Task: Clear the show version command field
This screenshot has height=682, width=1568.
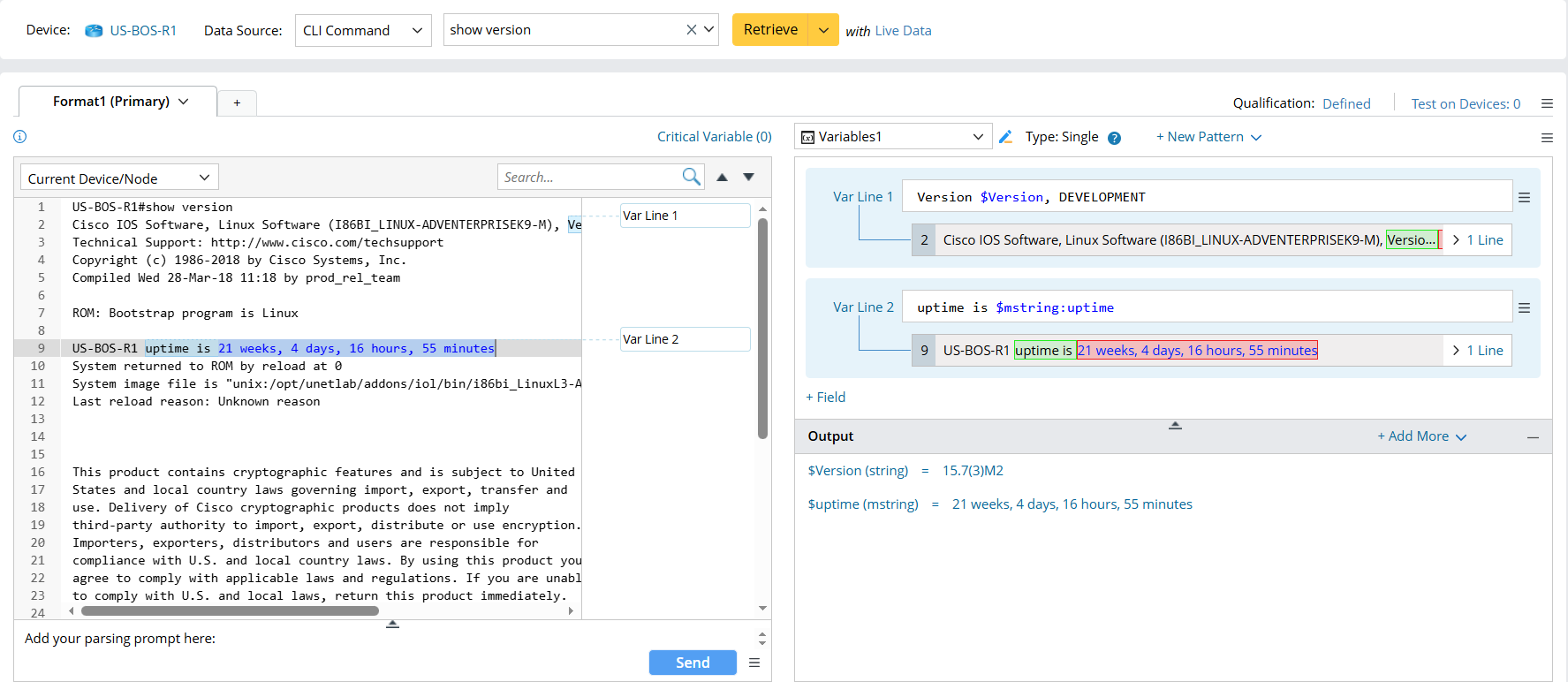Action: (691, 30)
